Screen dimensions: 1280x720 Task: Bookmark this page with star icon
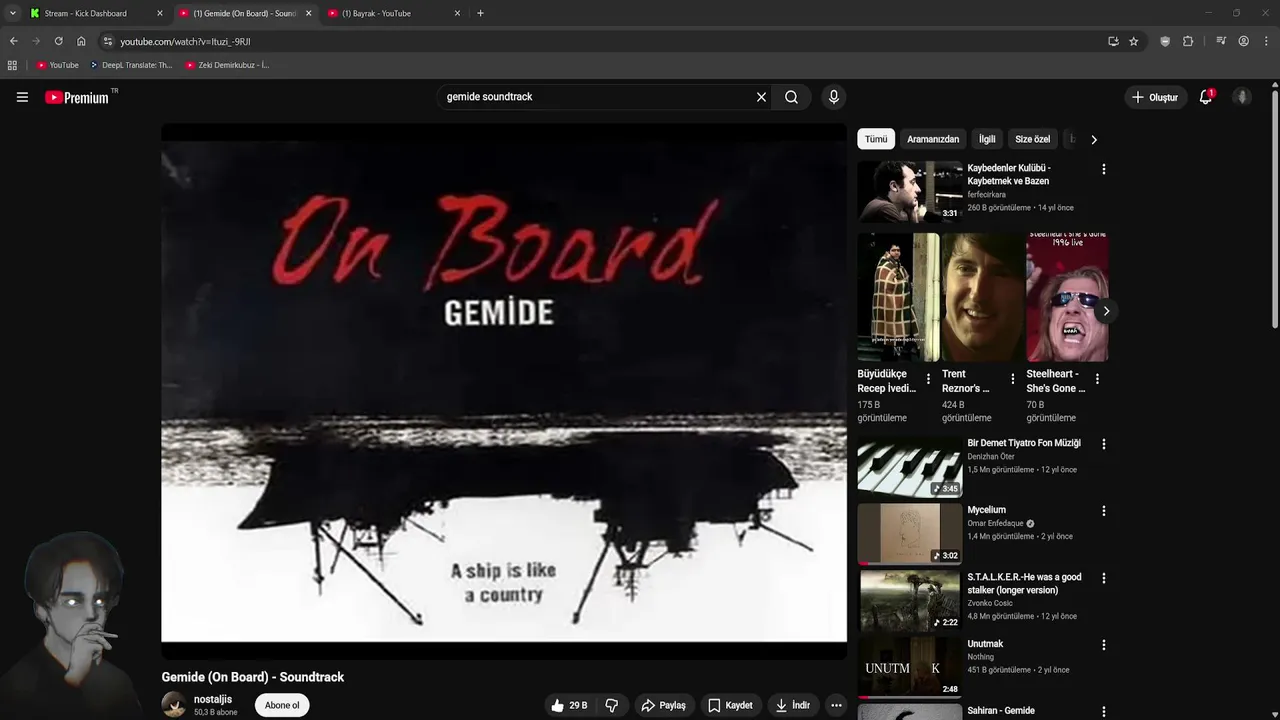(1134, 41)
